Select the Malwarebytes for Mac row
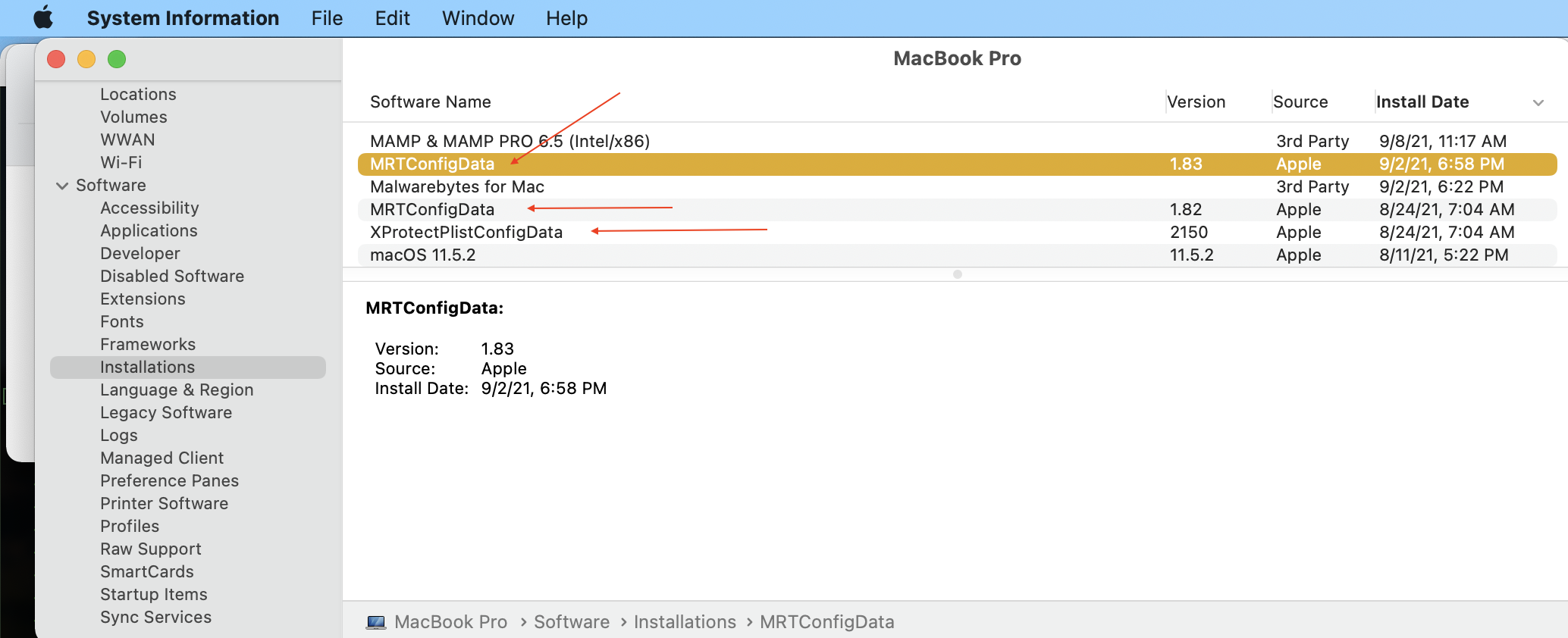 coord(957,186)
